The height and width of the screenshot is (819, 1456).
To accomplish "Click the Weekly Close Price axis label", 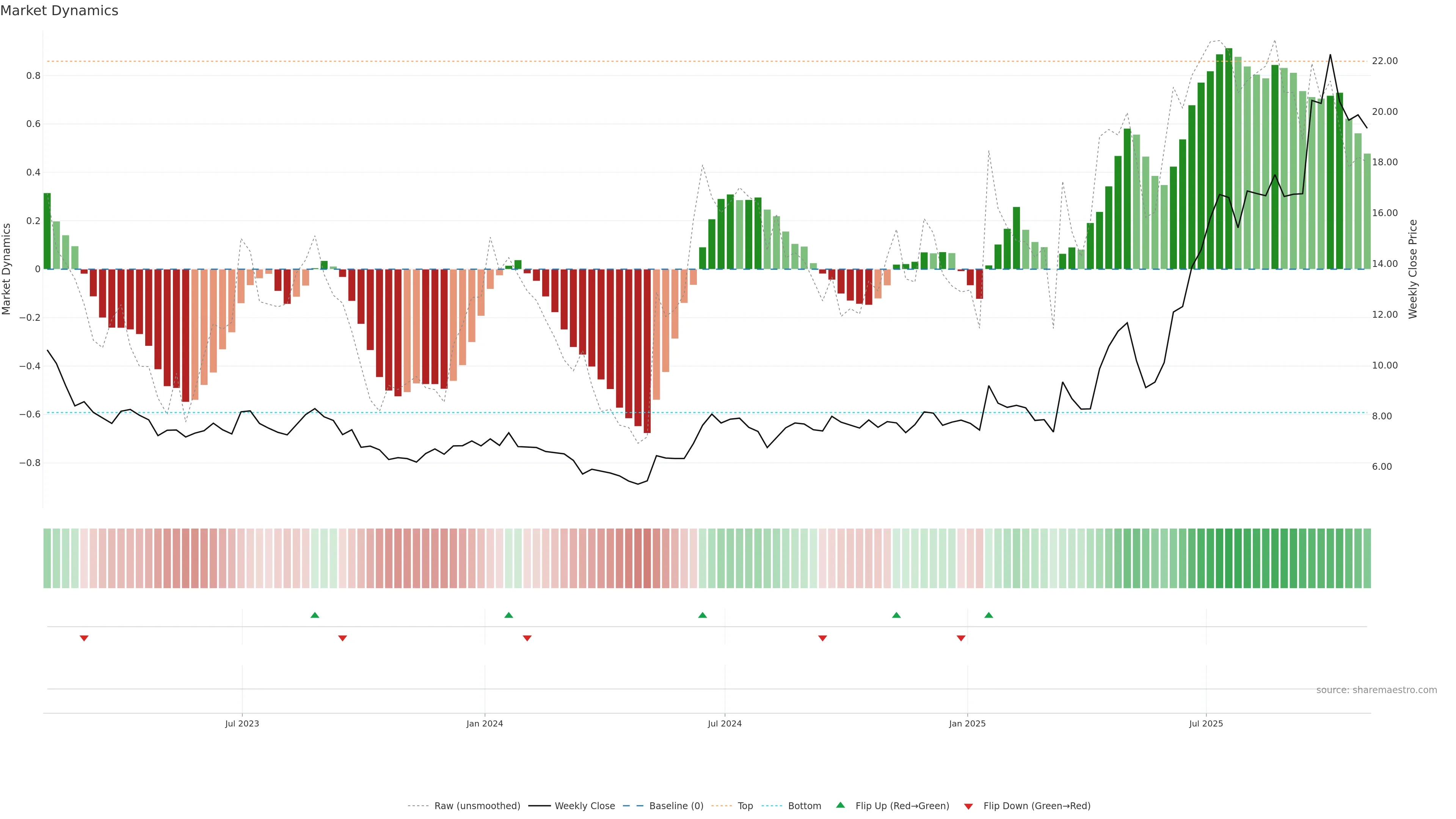I will pos(1413,269).
